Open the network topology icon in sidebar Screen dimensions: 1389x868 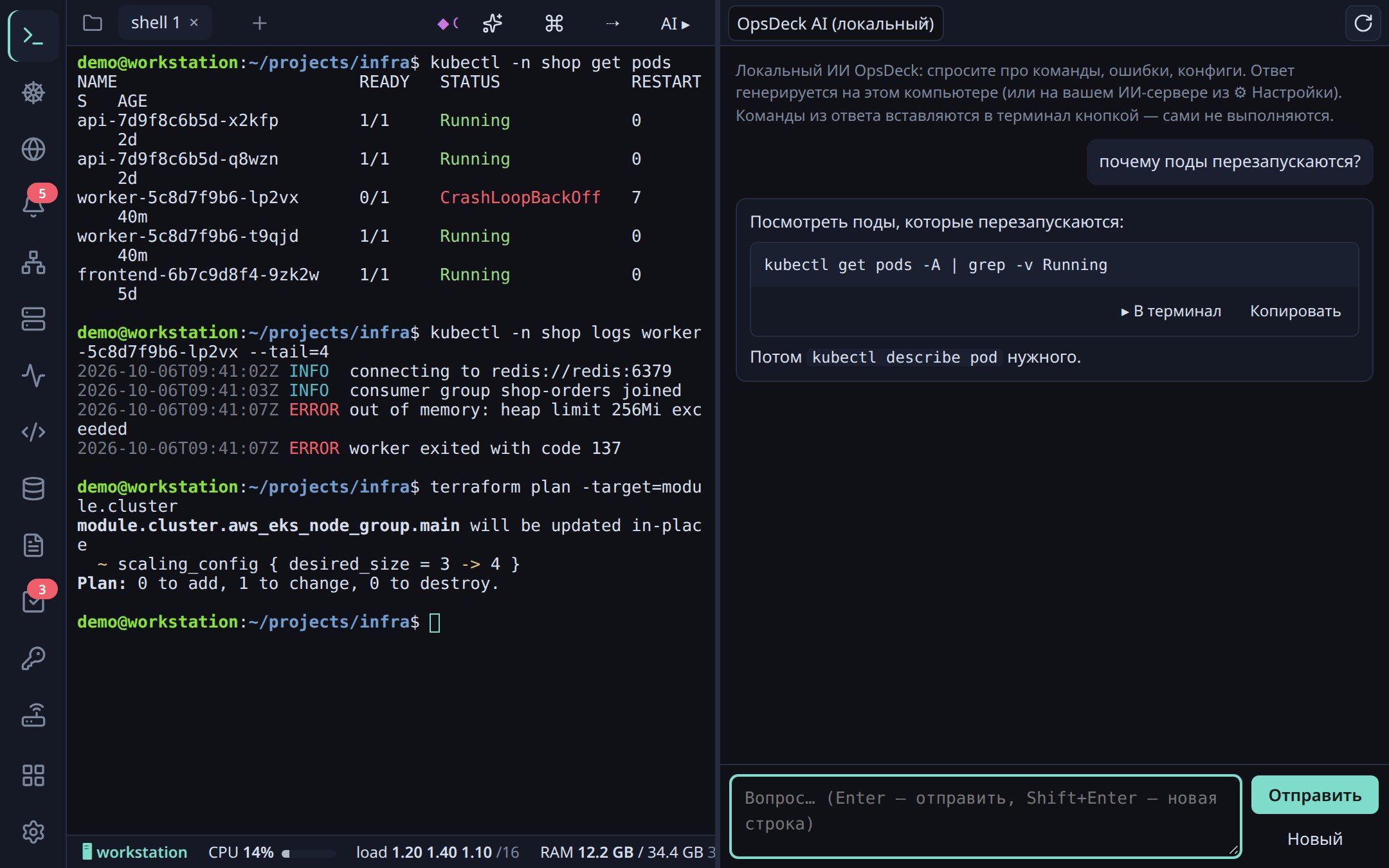pos(33,262)
